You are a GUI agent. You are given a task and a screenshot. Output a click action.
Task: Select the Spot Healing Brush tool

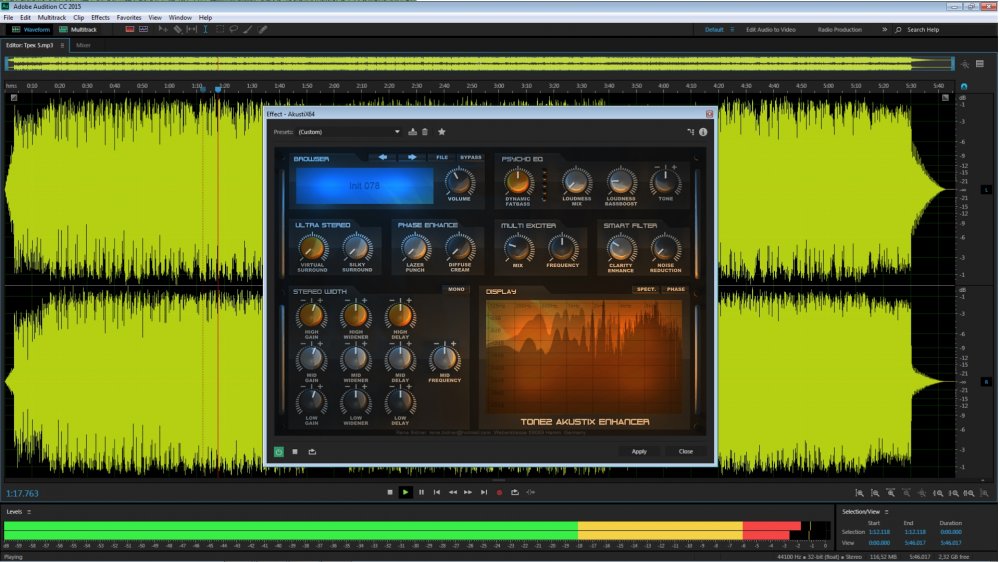[x=262, y=29]
